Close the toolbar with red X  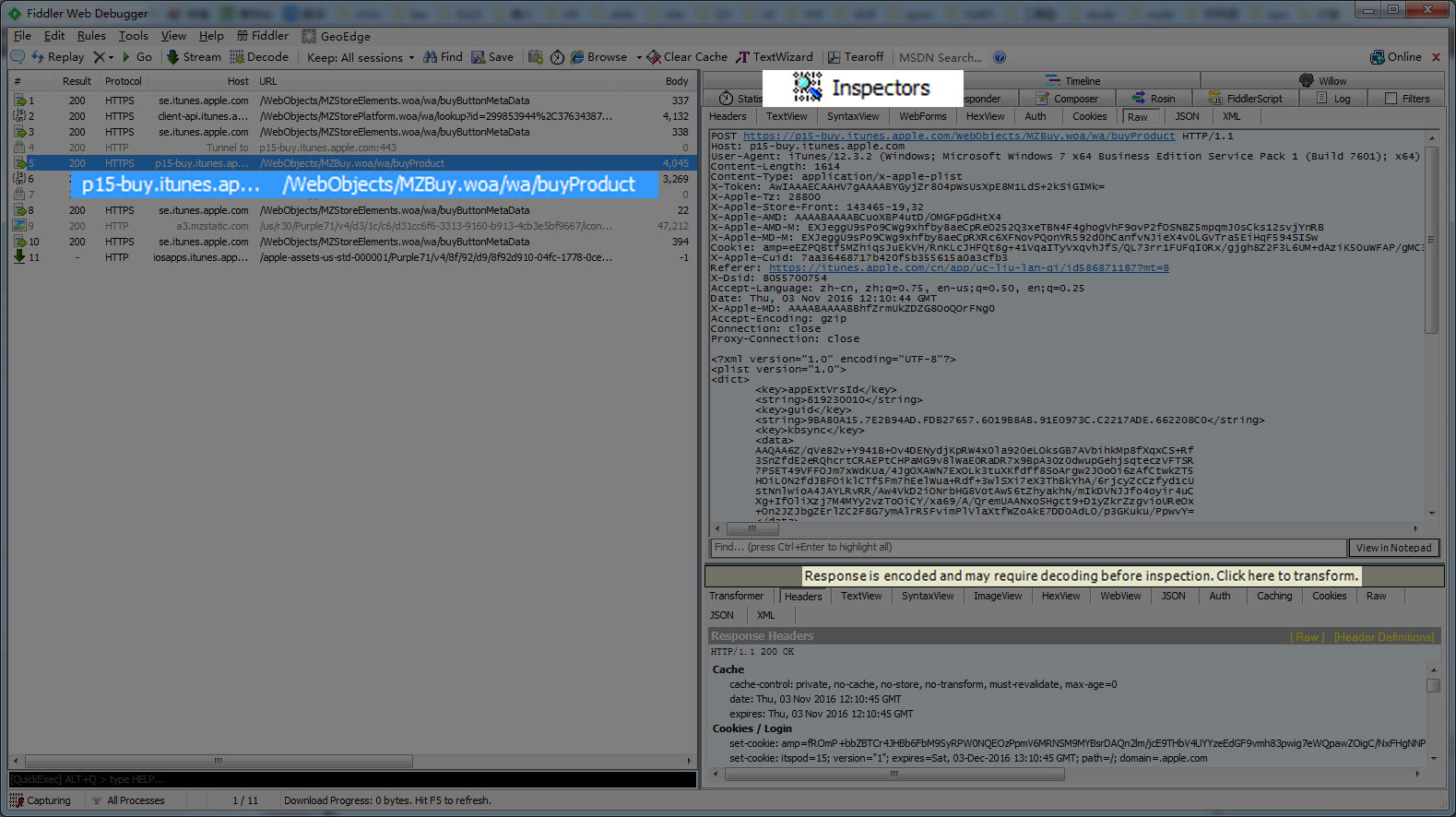1436,57
